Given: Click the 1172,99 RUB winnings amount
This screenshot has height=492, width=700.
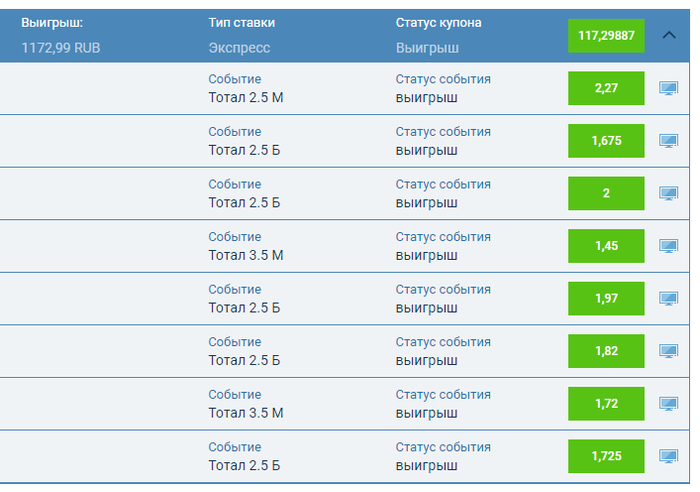Looking at the screenshot, I should [x=61, y=48].
